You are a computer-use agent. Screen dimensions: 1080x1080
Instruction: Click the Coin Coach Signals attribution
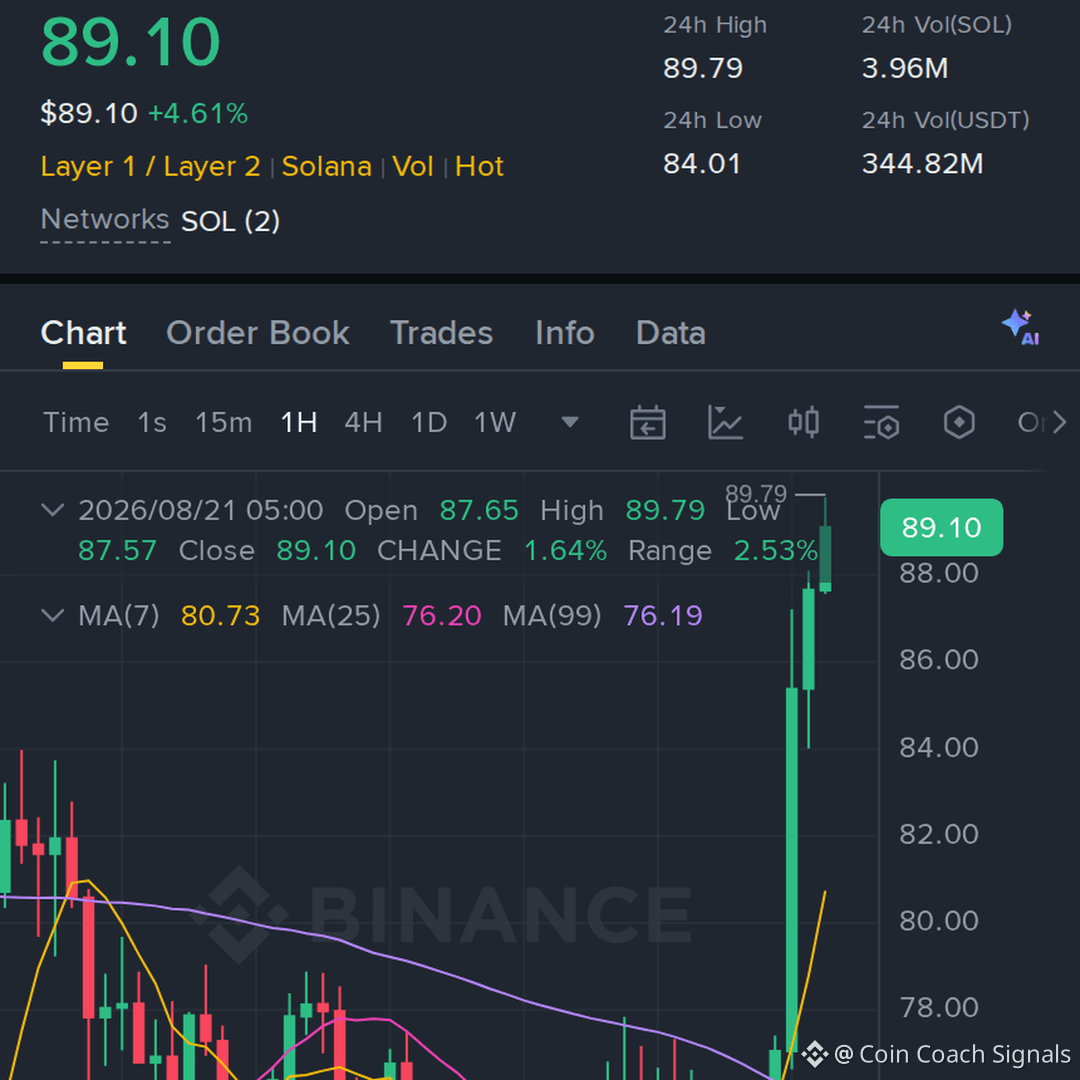pos(935,1054)
